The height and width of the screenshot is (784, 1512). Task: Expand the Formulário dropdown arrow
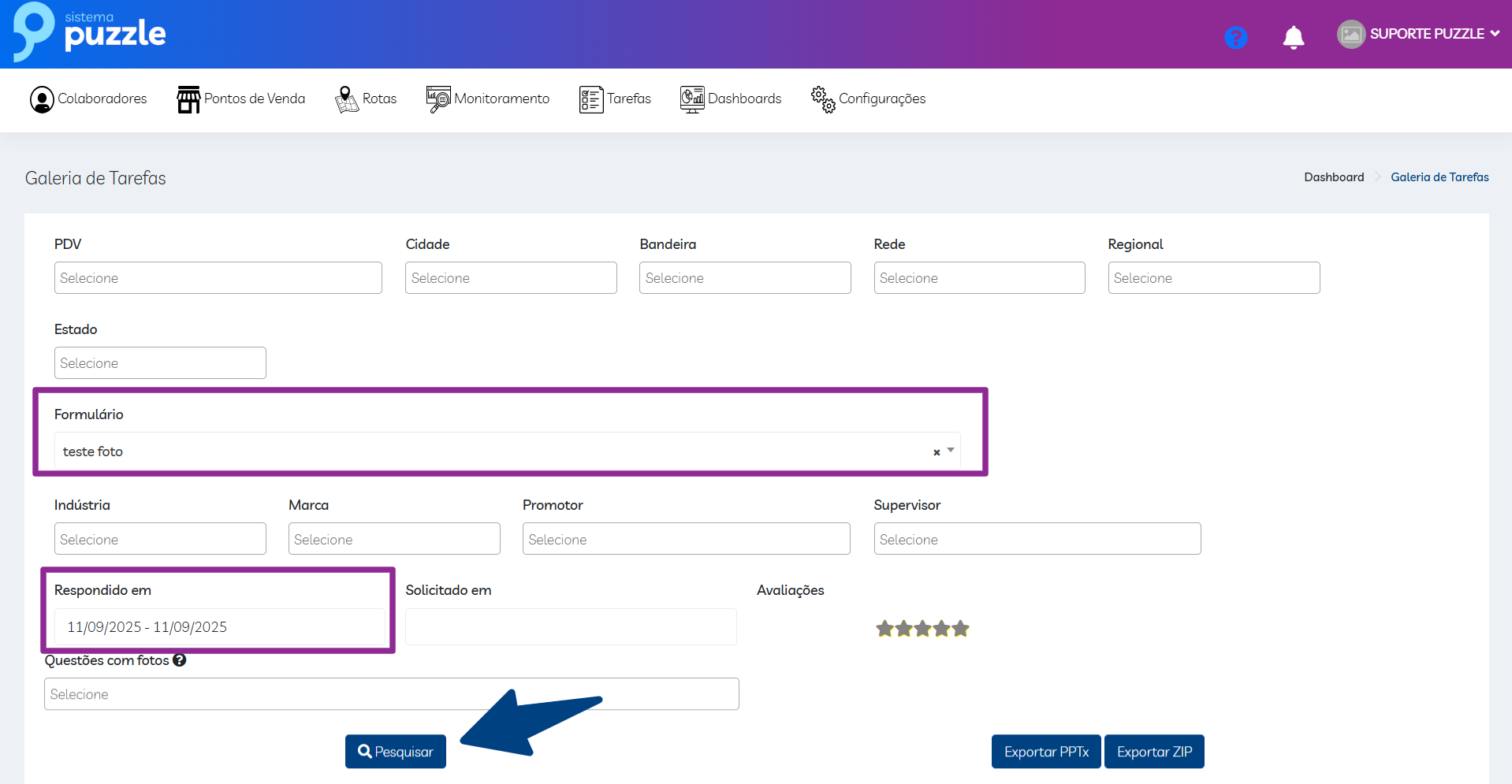[951, 451]
